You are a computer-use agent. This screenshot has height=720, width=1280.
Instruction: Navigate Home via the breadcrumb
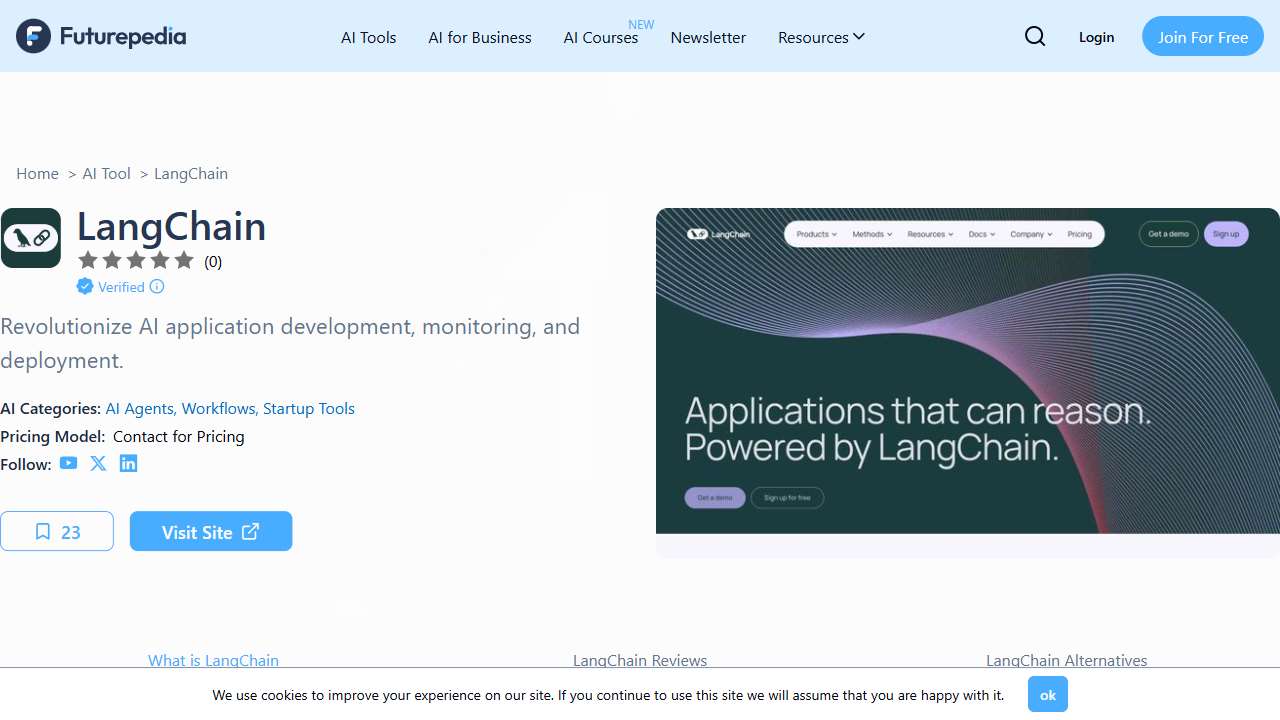pos(37,173)
